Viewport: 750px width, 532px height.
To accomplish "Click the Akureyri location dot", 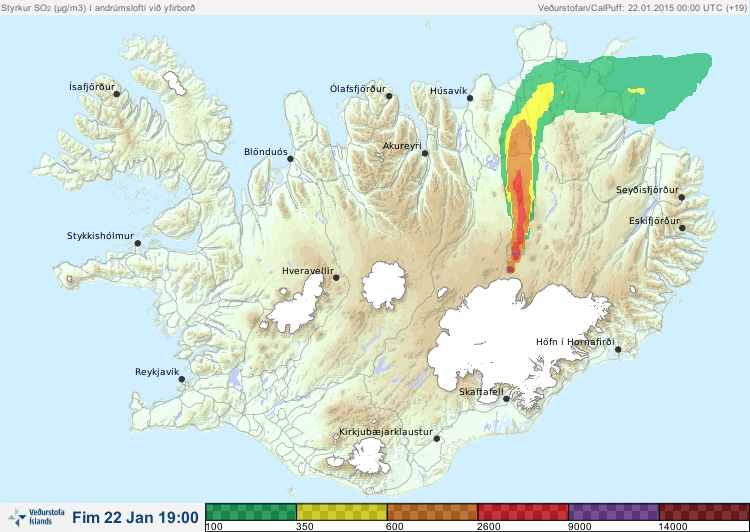I will pyautogui.click(x=425, y=154).
